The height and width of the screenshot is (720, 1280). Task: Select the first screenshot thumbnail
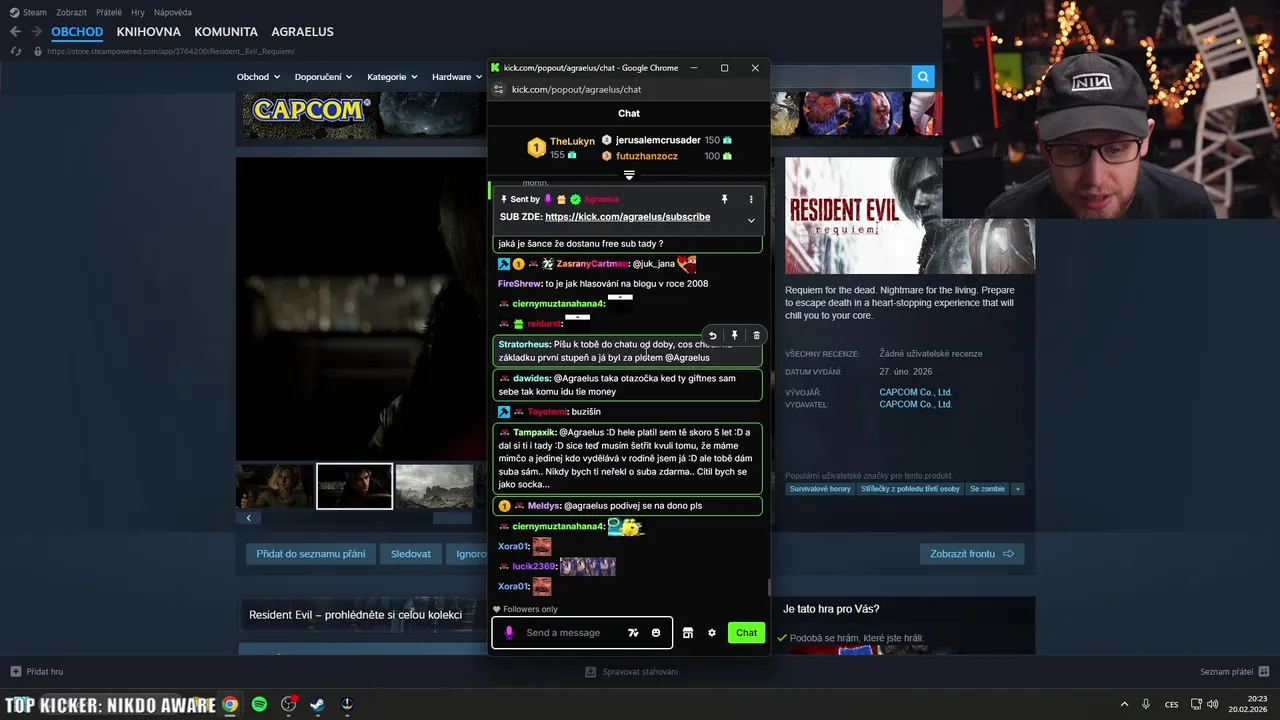tap(275, 486)
